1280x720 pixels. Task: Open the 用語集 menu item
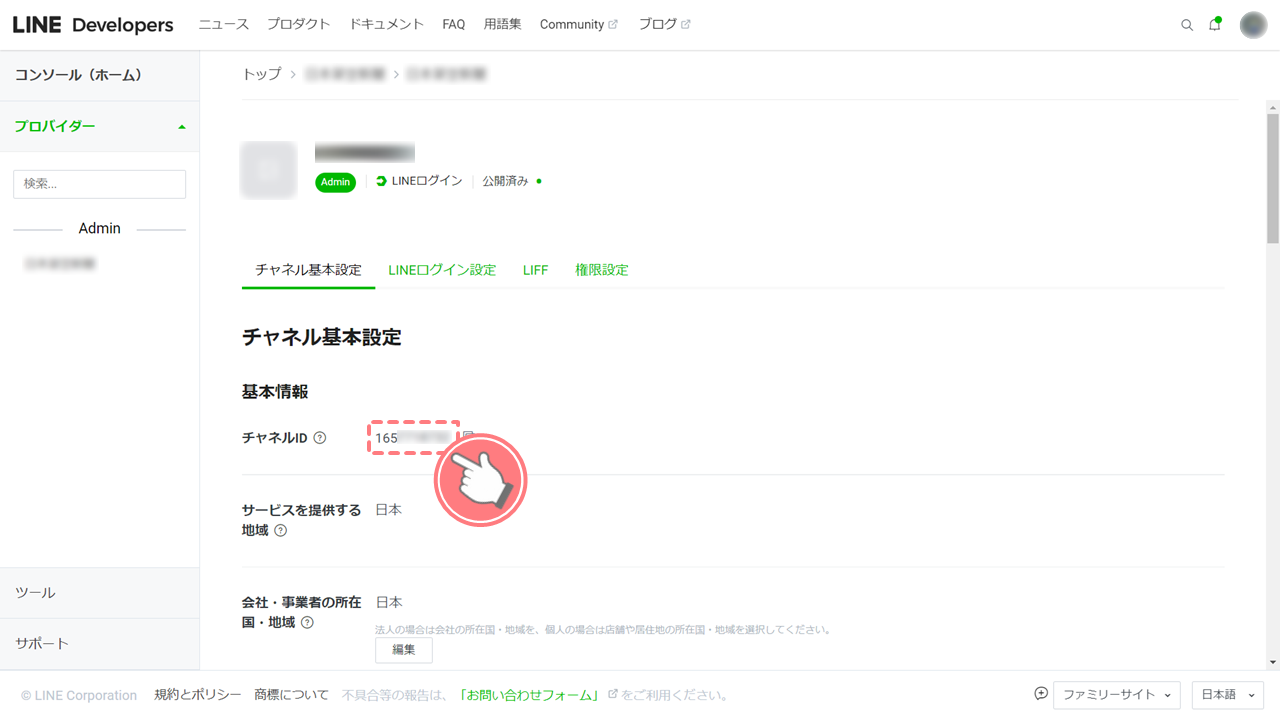coord(502,24)
